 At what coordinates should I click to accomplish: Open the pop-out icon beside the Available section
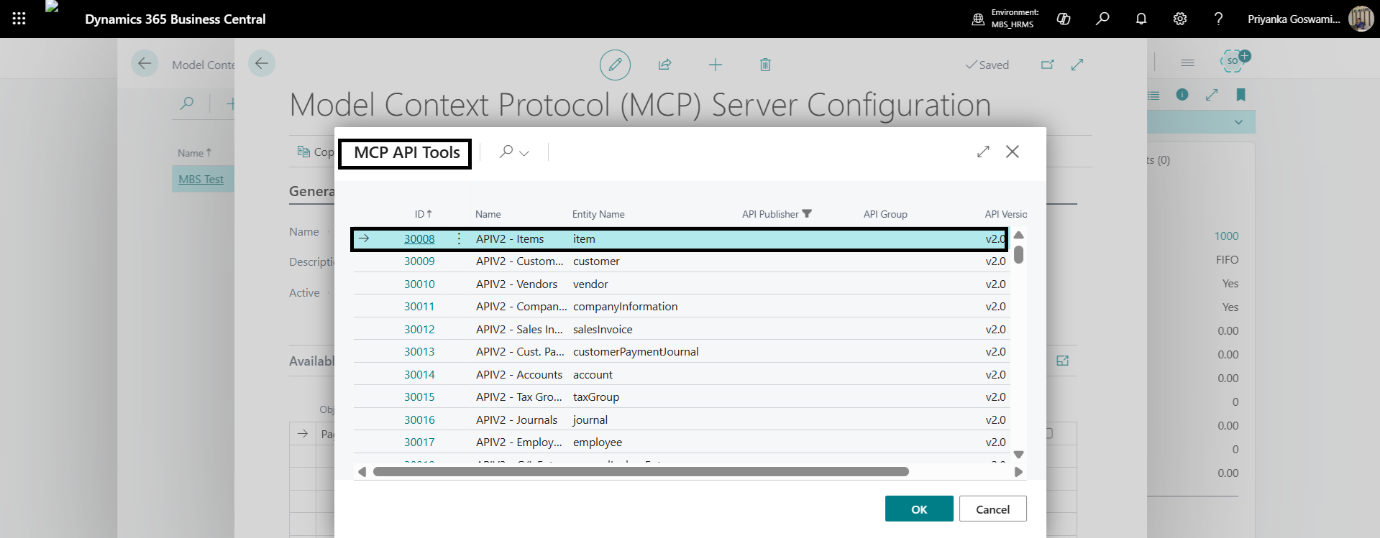point(1062,360)
